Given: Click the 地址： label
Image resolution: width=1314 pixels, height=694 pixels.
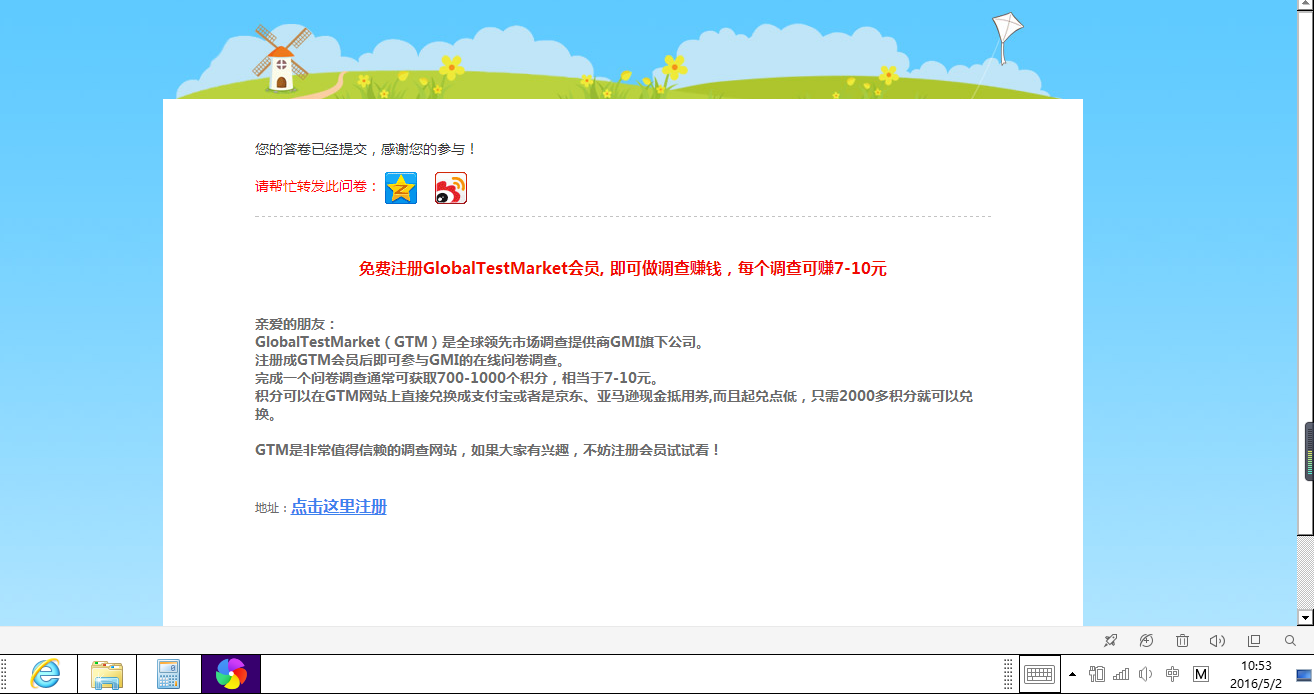Looking at the screenshot, I should tap(272, 508).
